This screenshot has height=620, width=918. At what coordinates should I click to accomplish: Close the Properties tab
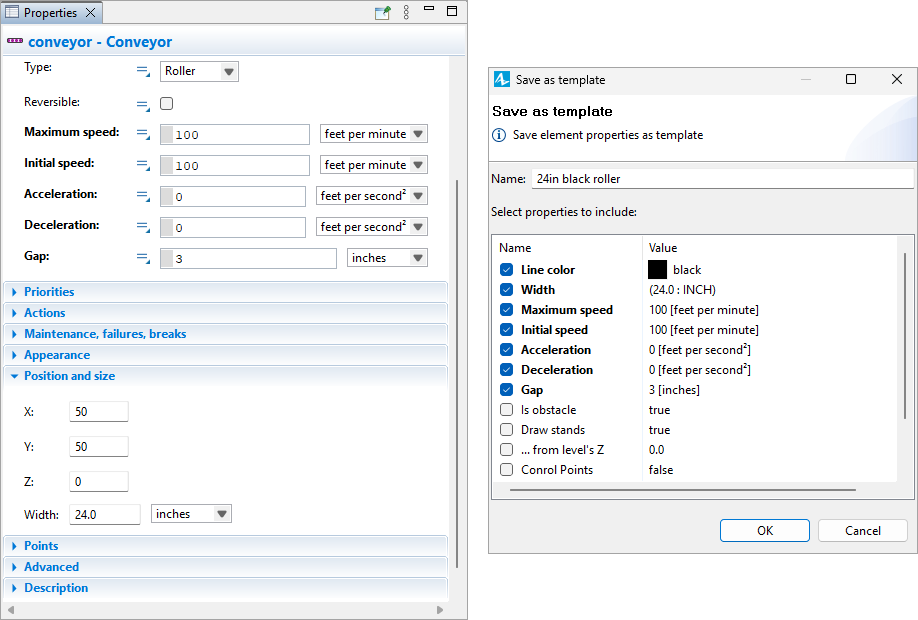[x=90, y=13]
